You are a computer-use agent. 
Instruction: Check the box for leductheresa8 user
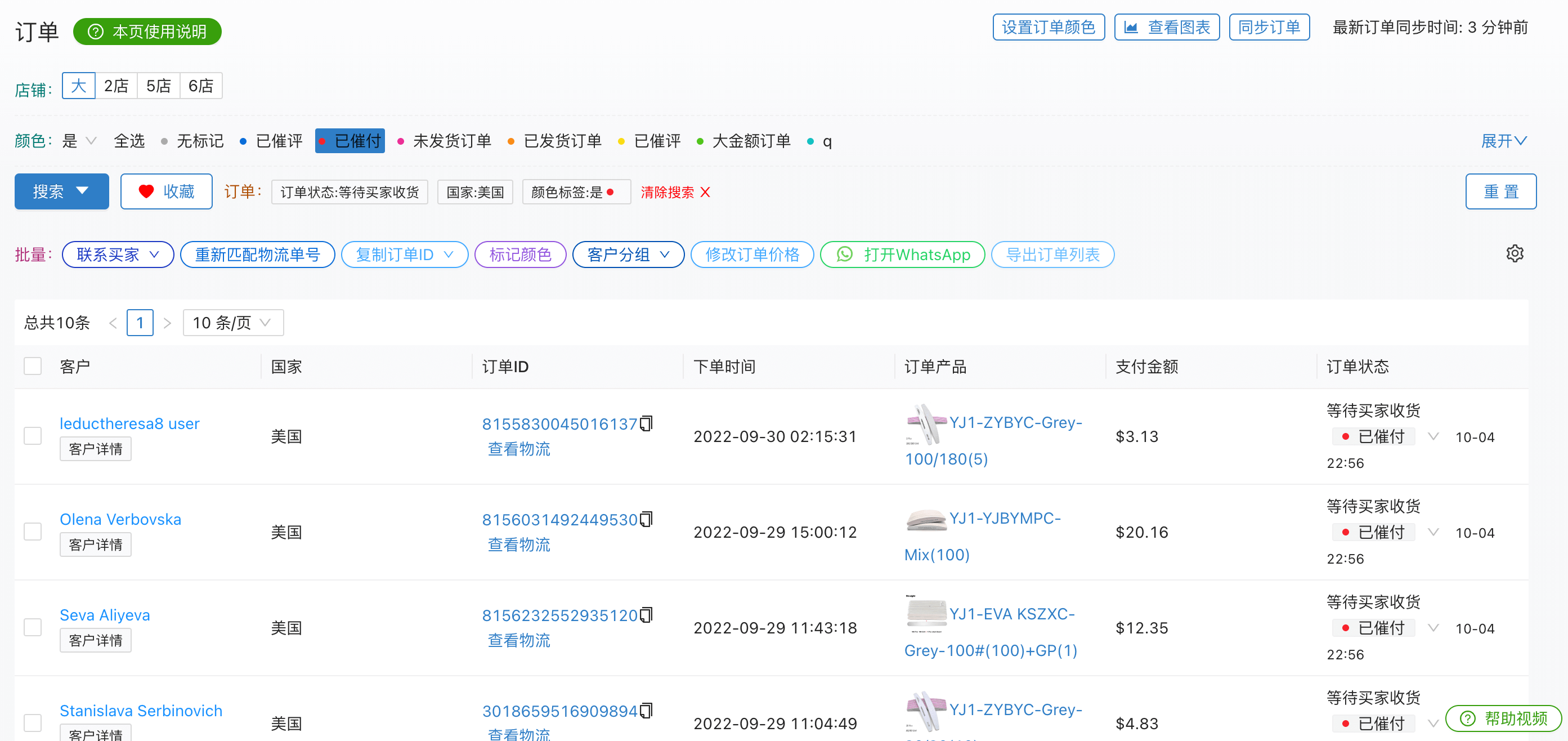tap(33, 436)
